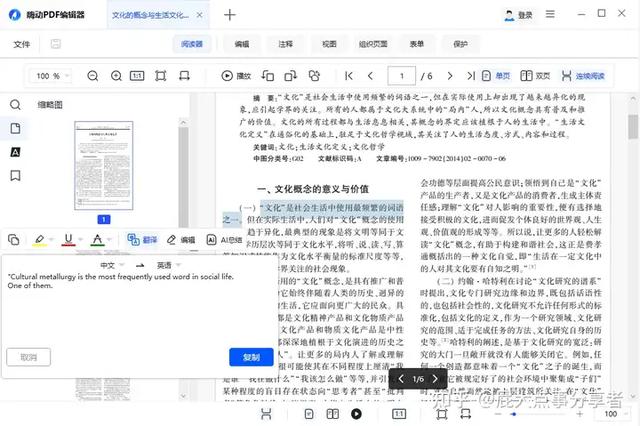Click the document vertical scrollbar
The height and width of the screenshot is (426, 640).
pos(633,126)
